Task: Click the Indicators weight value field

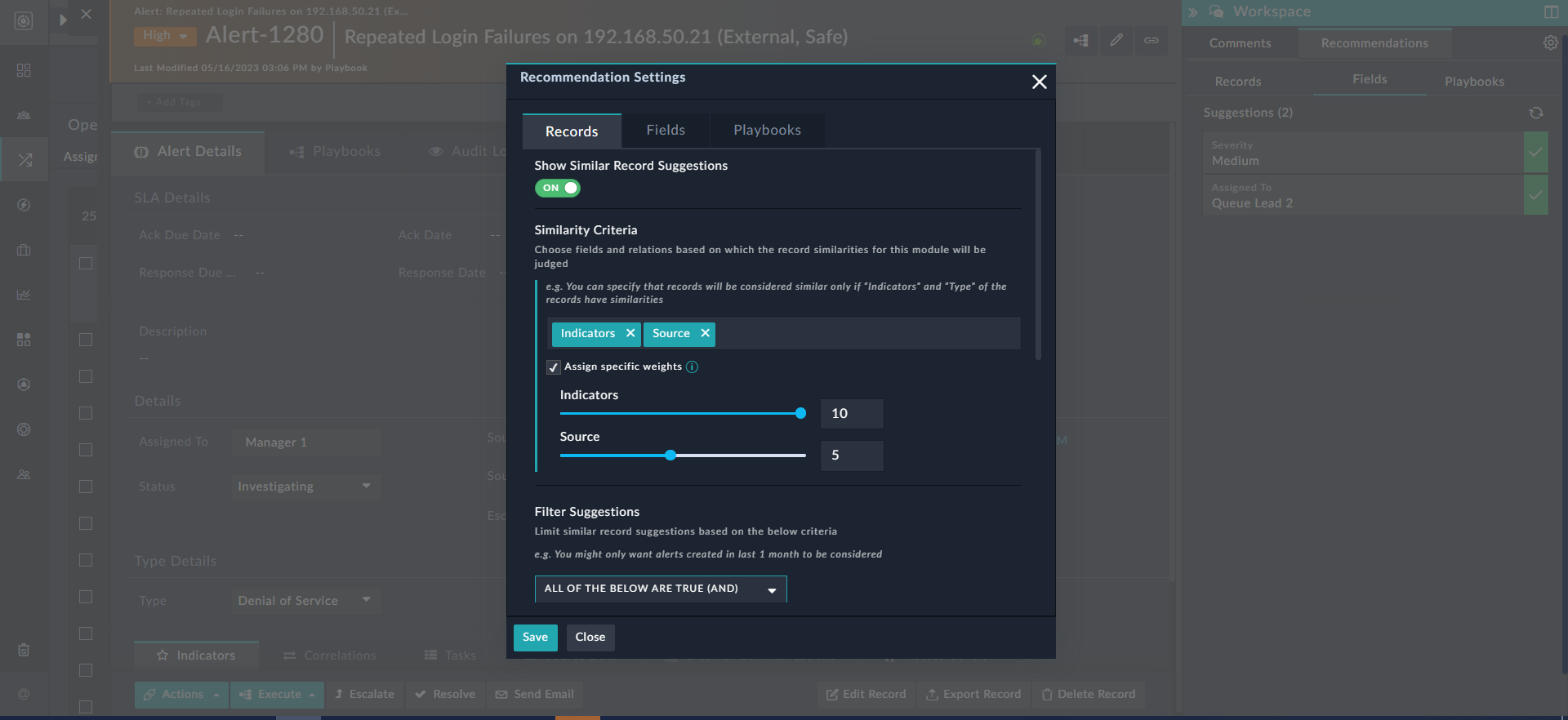Action: coord(851,414)
